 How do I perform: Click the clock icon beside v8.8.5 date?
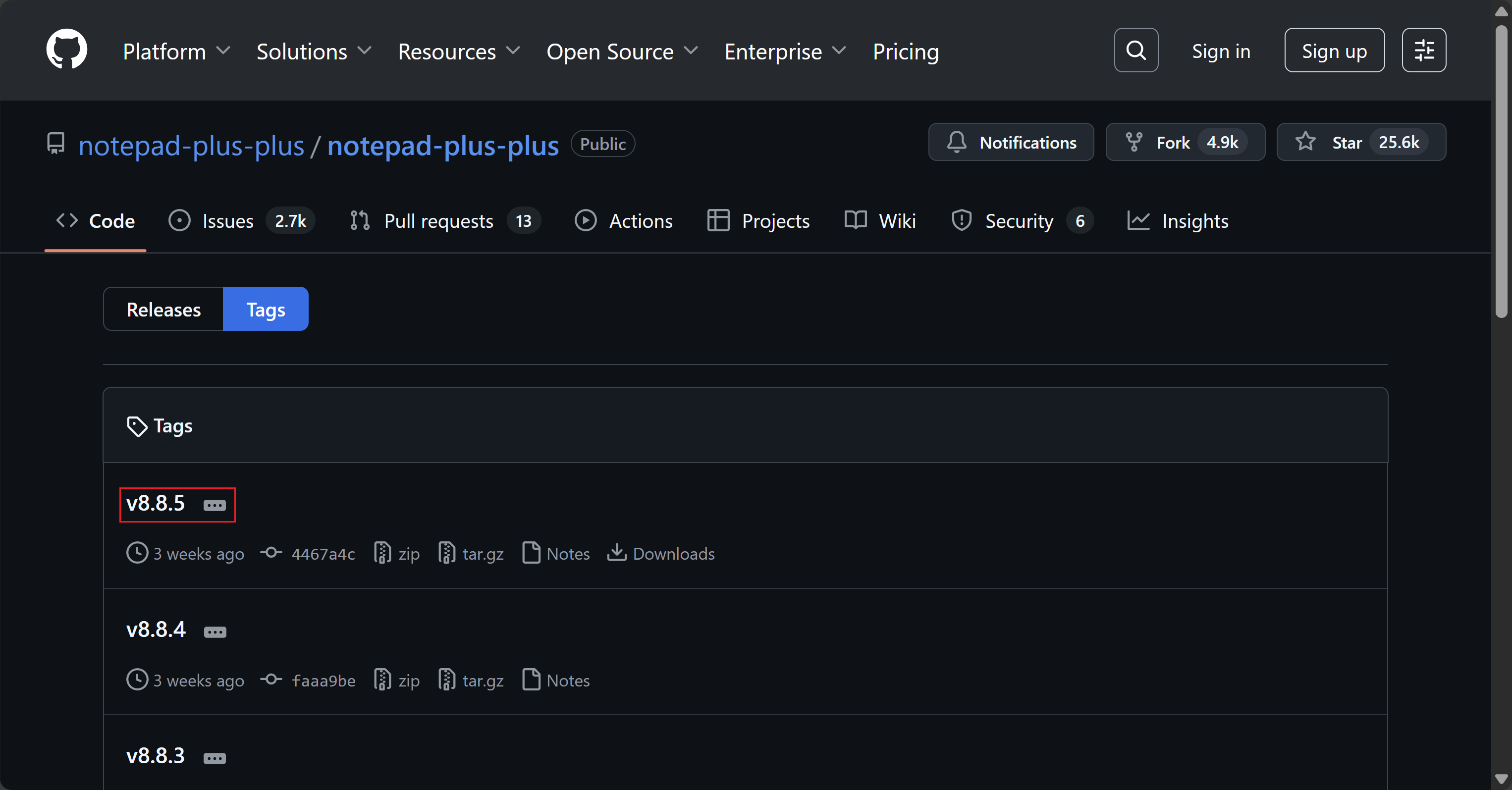[137, 553]
